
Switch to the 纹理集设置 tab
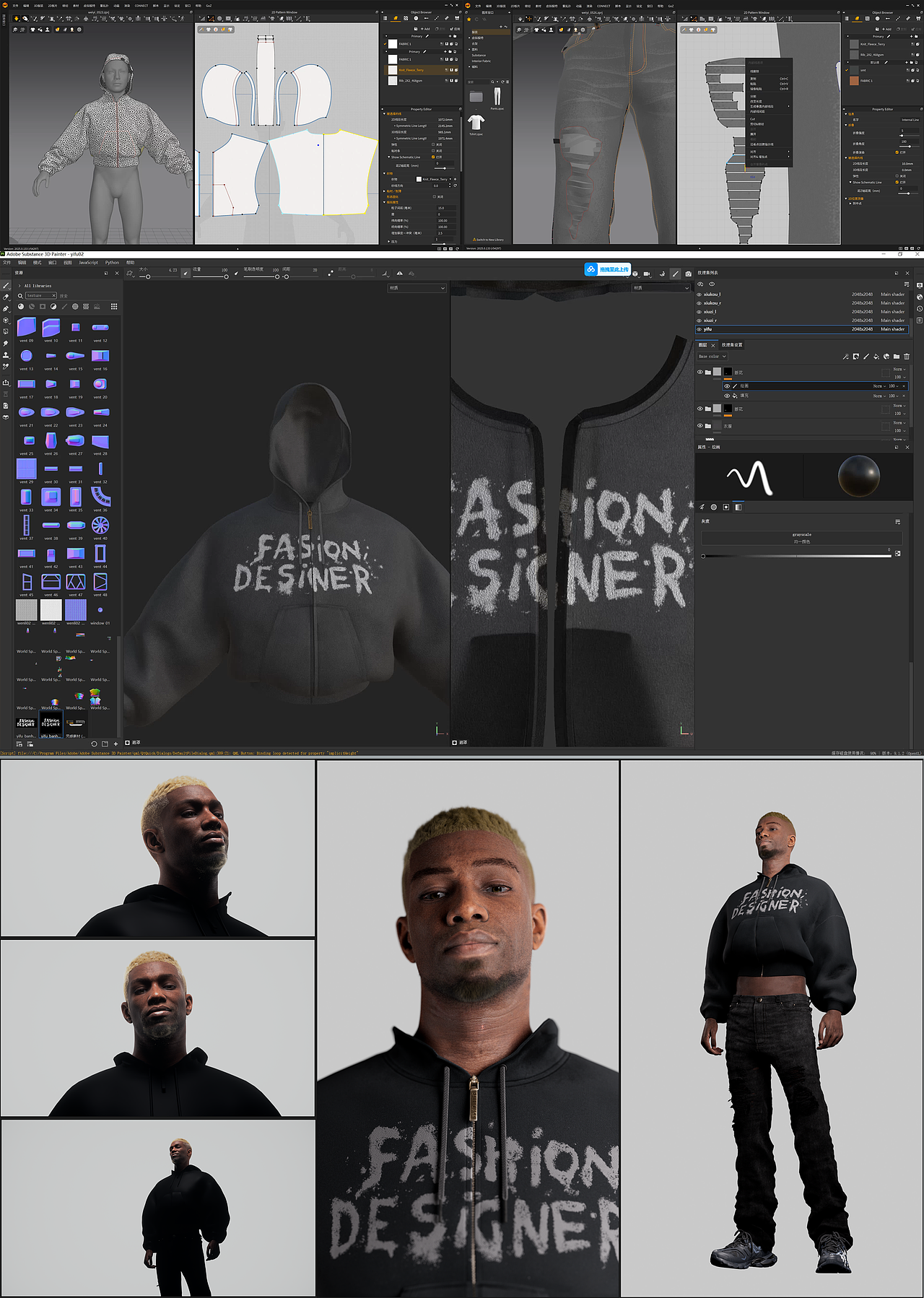click(x=732, y=345)
